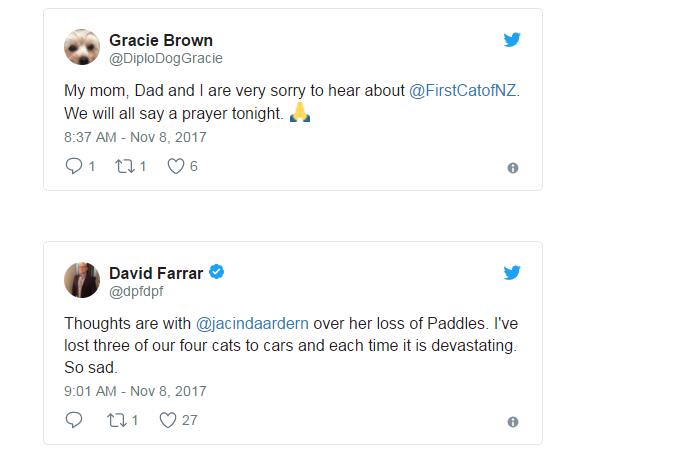Click the Twitter bird icon on Gracie Brown's tweet
Image resolution: width=673 pixels, height=453 pixels.
pyautogui.click(x=512, y=40)
